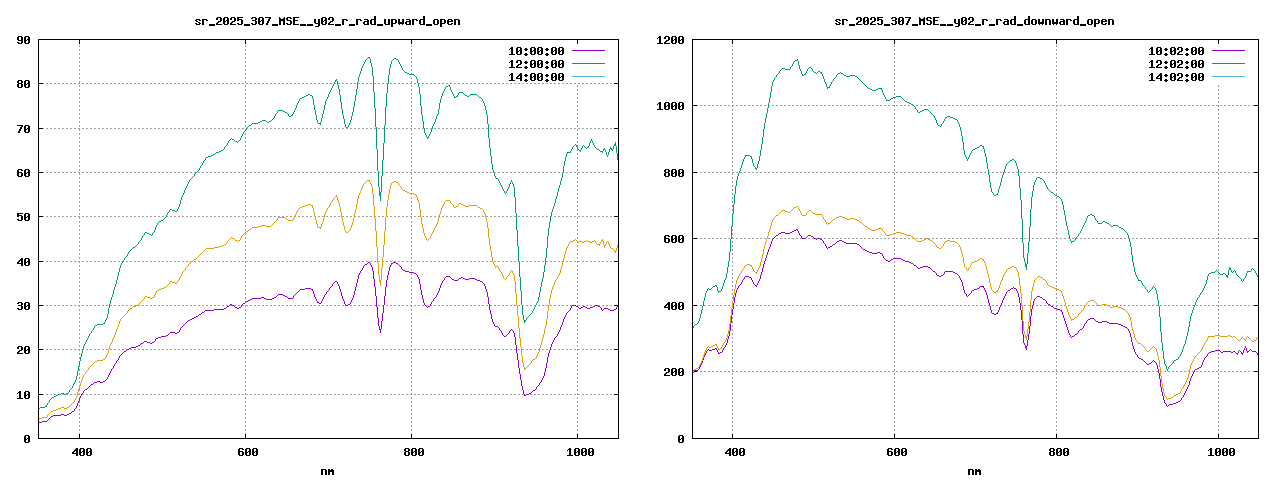Viewport: 1280px width, 480px height.
Task: Click the teal line sample beside 14:00:00
Action: coord(588,77)
